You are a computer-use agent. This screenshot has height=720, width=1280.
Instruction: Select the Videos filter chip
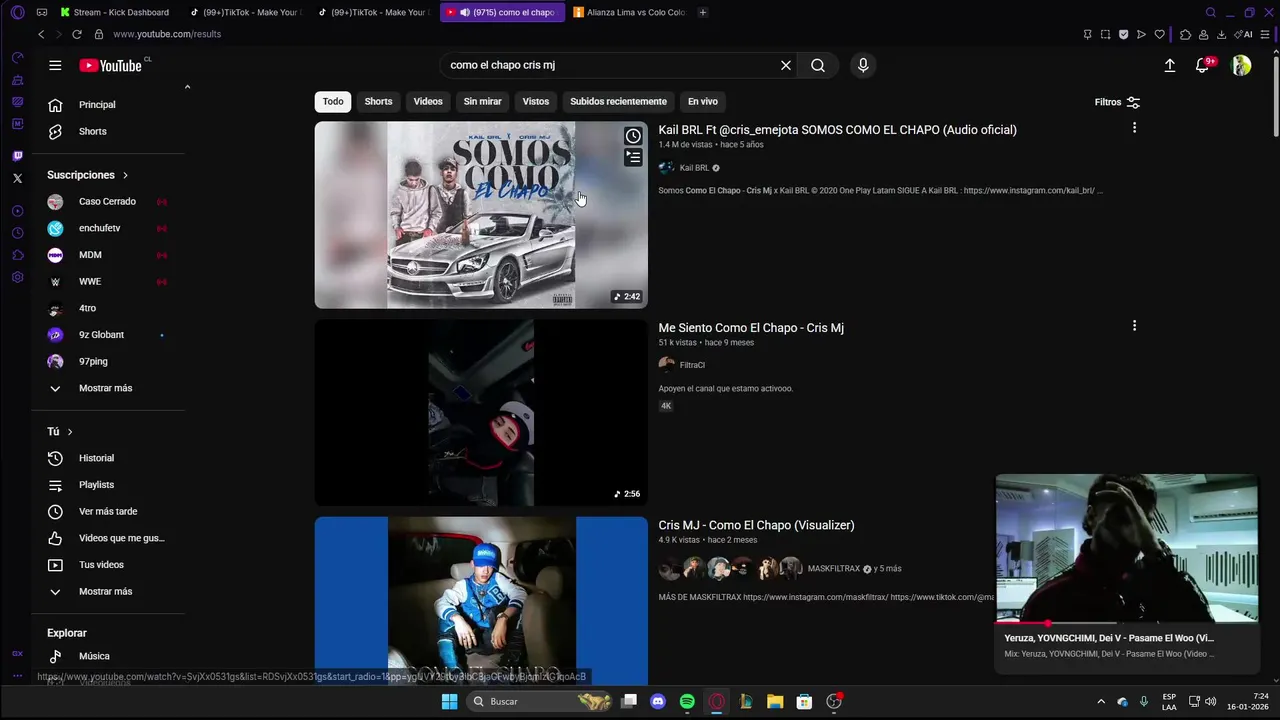(428, 101)
